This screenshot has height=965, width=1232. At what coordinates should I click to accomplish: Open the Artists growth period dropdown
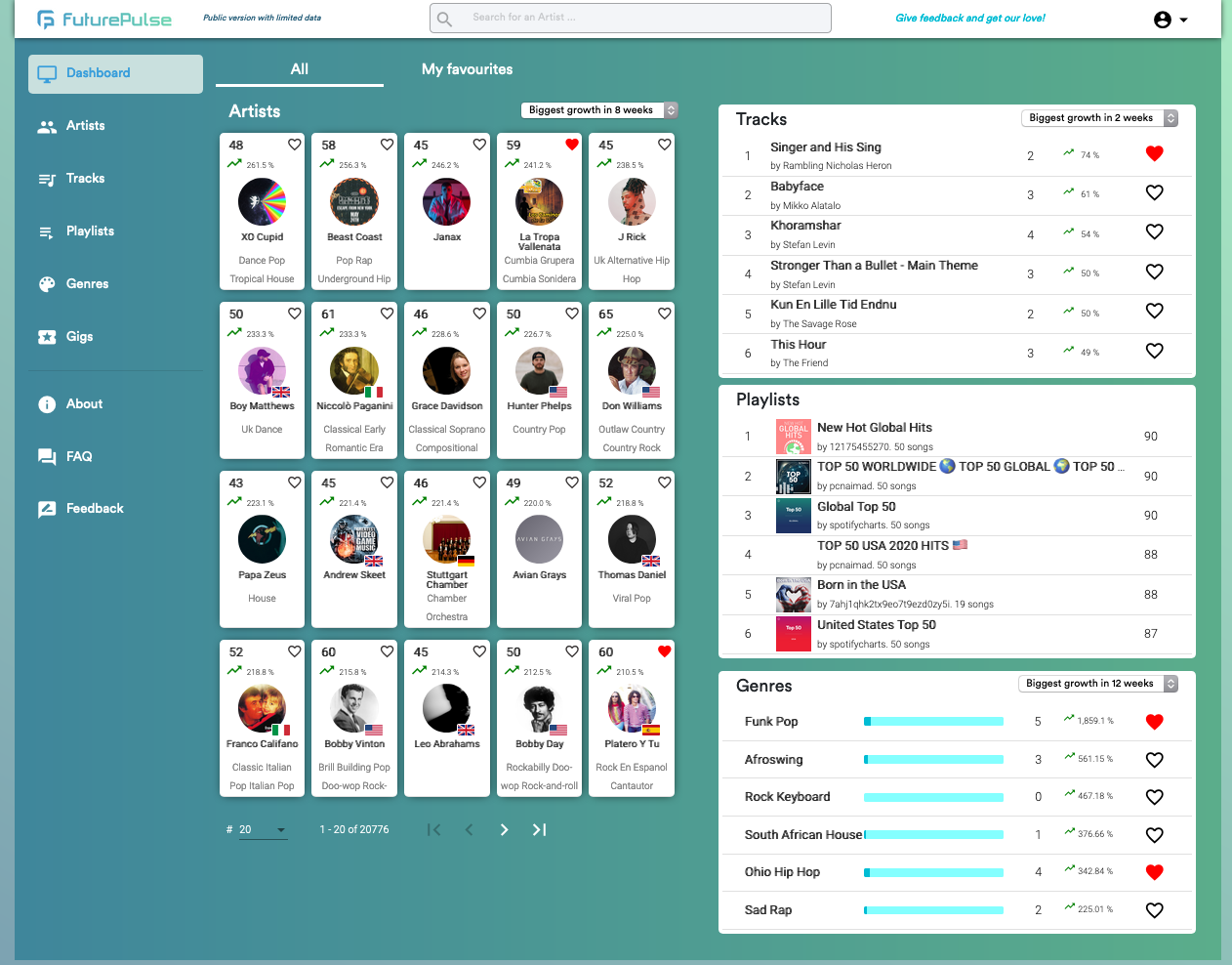pos(598,110)
